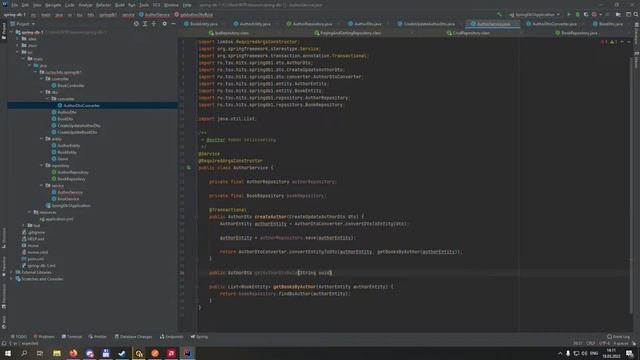Open Search Everywhere magnifier in top toolbar

click(636, 14)
